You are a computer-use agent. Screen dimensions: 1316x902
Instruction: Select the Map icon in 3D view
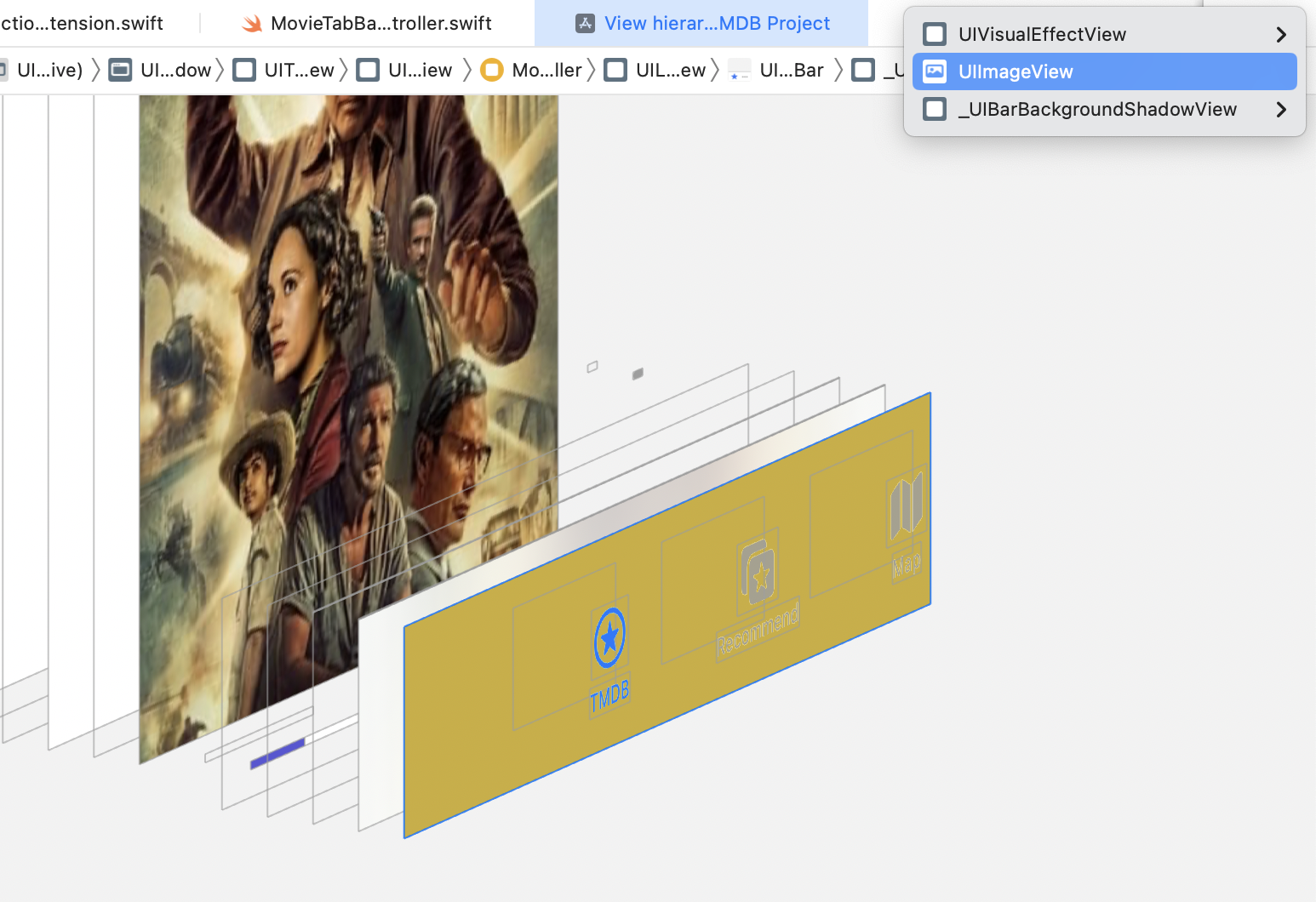[x=906, y=505]
